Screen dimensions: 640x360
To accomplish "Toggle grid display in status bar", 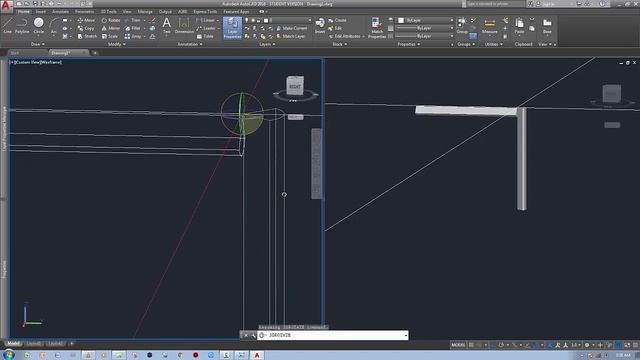I will click(471, 345).
